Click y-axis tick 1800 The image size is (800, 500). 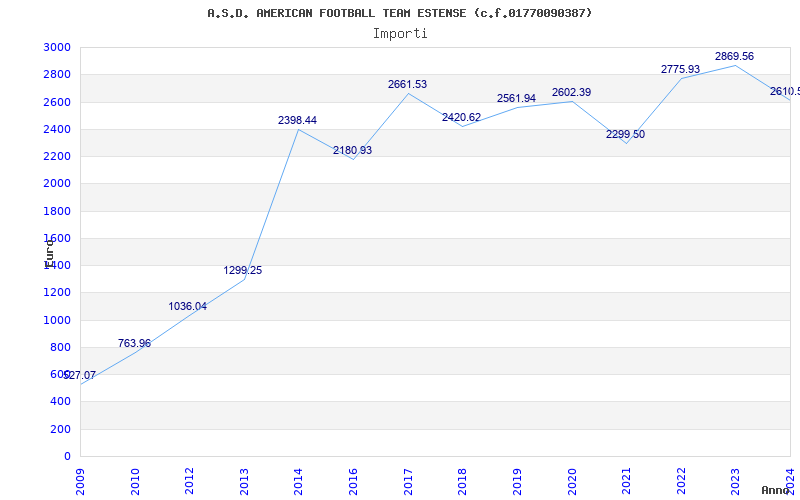coord(57,211)
